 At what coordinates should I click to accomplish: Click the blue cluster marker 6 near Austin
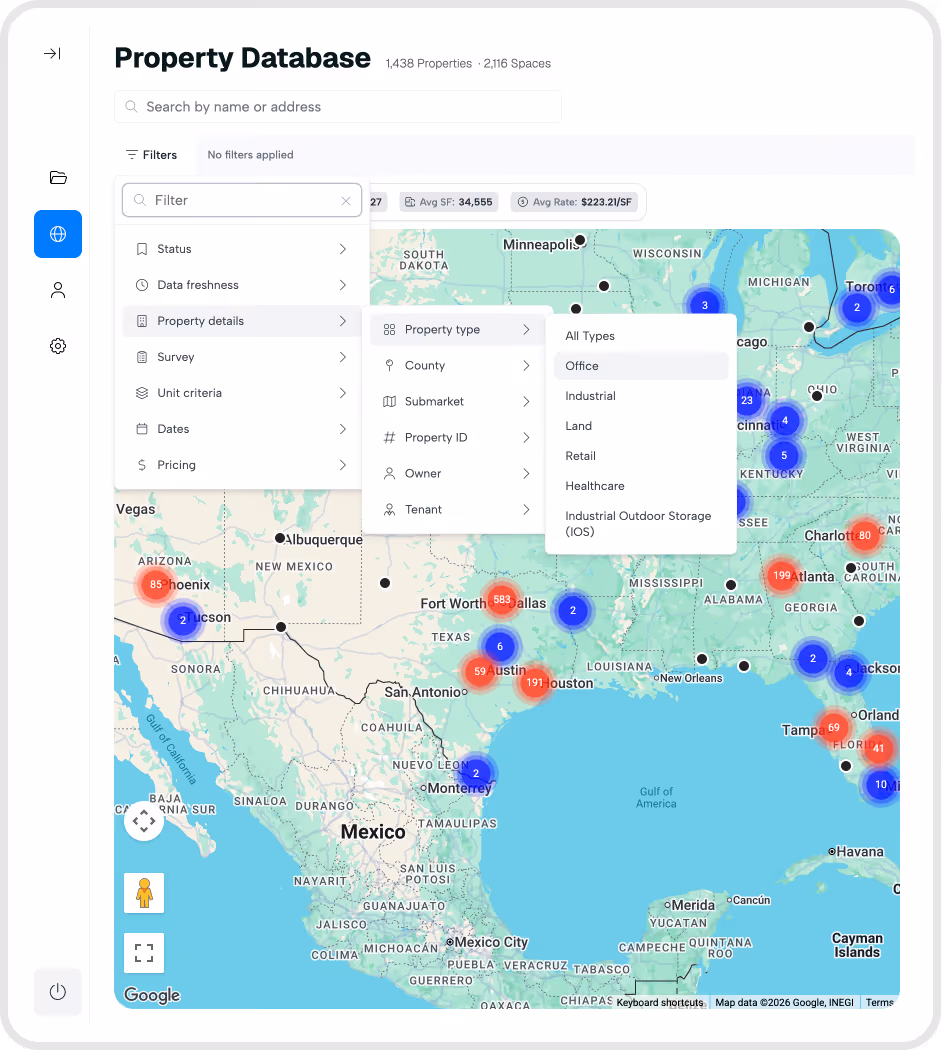tap(500, 646)
